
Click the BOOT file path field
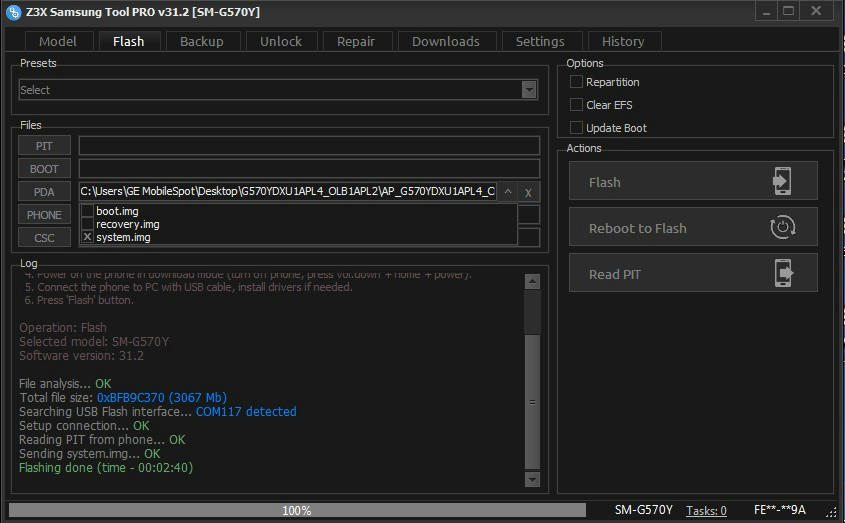click(x=309, y=169)
